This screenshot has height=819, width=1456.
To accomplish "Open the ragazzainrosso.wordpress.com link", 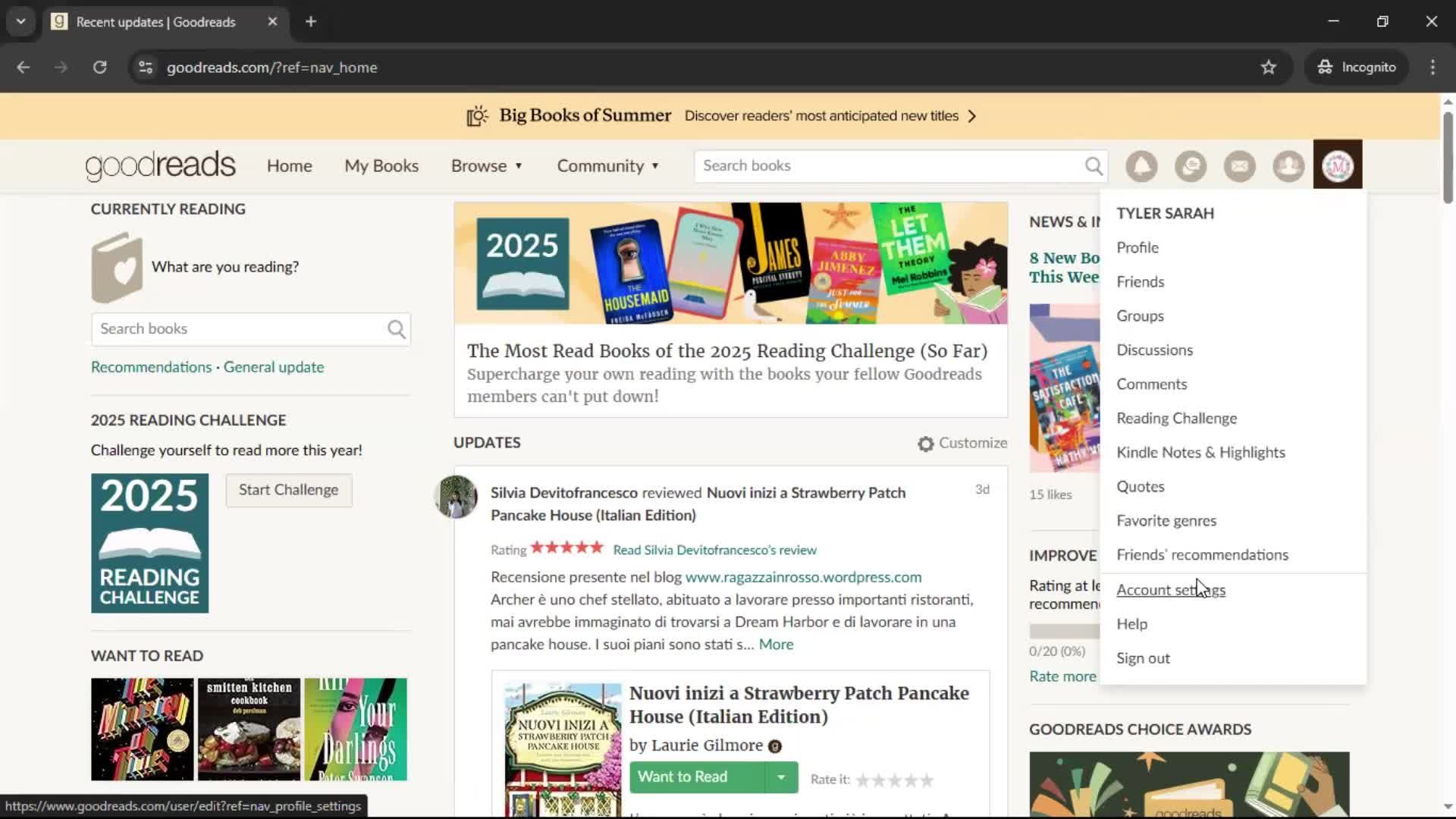I will 803,577.
